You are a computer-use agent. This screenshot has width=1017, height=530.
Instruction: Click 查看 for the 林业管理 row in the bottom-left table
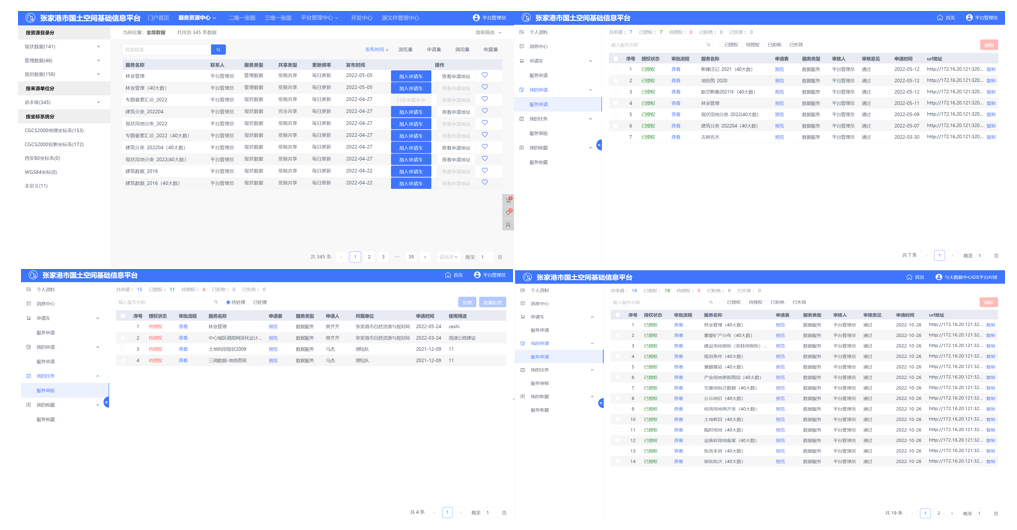(x=183, y=326)
